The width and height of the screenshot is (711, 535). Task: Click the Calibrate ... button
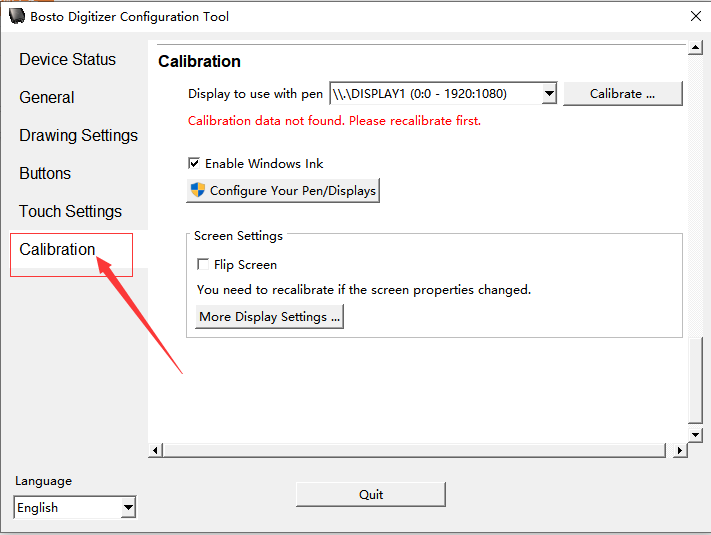[x=623, y=94]
